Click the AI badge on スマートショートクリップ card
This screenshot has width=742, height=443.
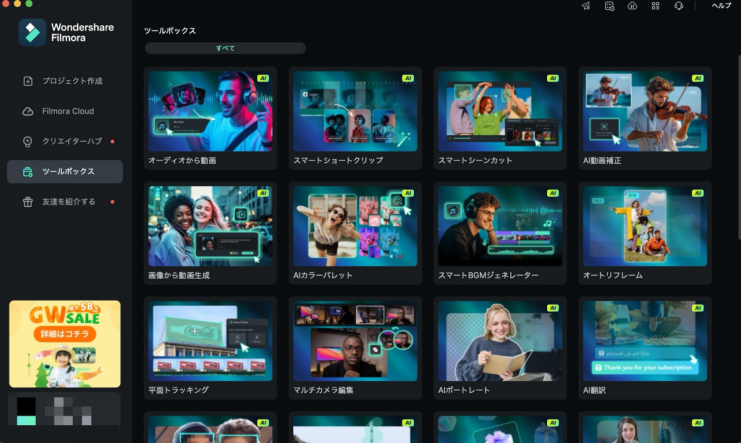coord(408,78)
